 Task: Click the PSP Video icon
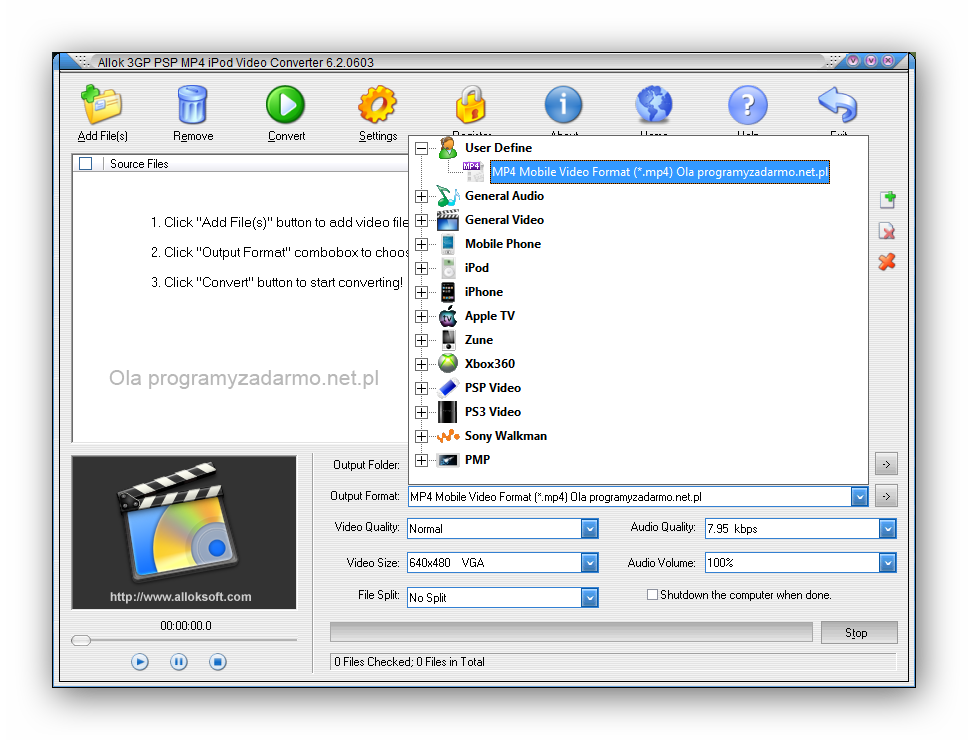pos(448,388)
